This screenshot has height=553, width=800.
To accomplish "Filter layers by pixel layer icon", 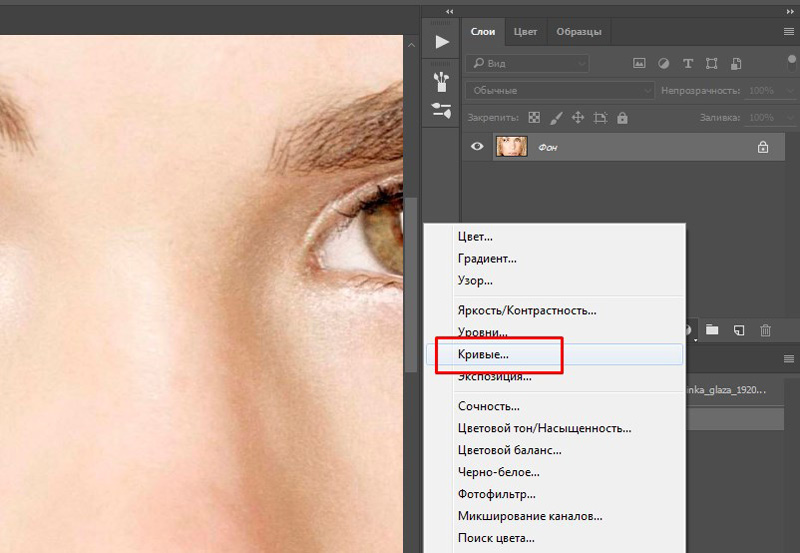I will (639, 63).
